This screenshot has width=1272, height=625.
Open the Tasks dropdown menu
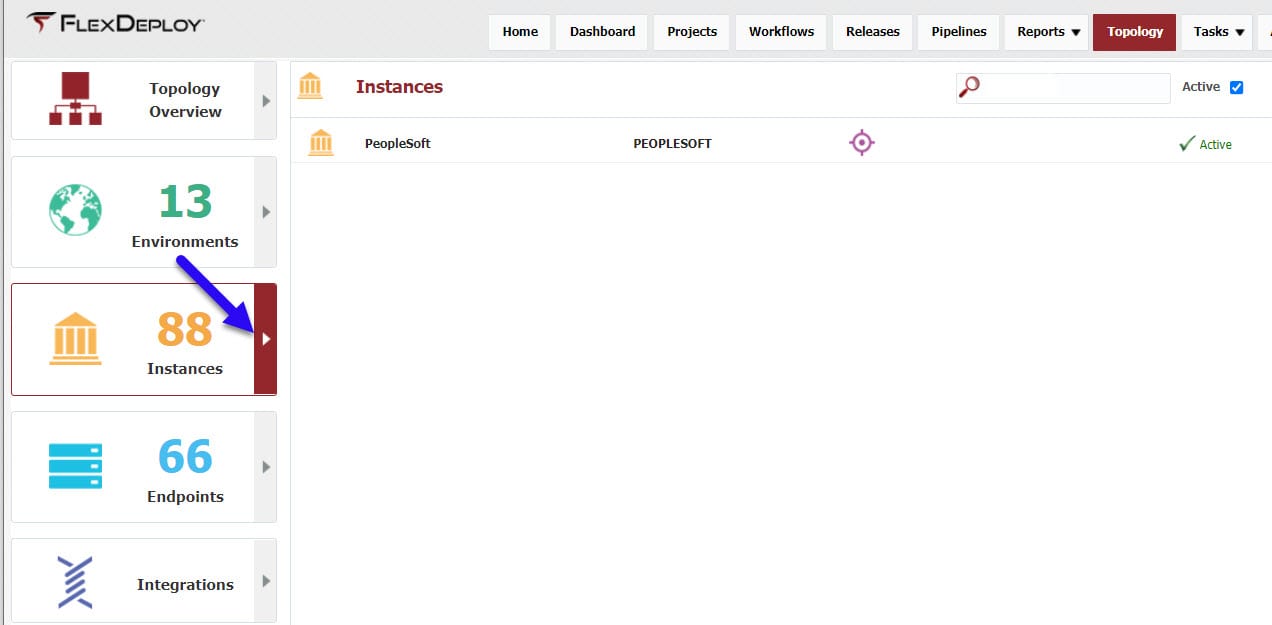coord(1218,32)
